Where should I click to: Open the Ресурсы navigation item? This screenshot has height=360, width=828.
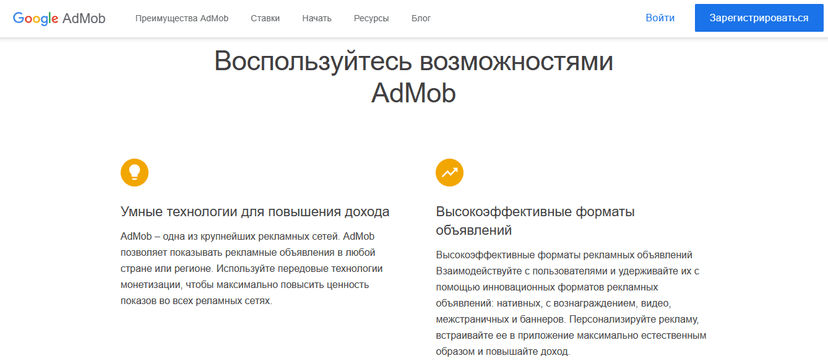coord(371,18)
